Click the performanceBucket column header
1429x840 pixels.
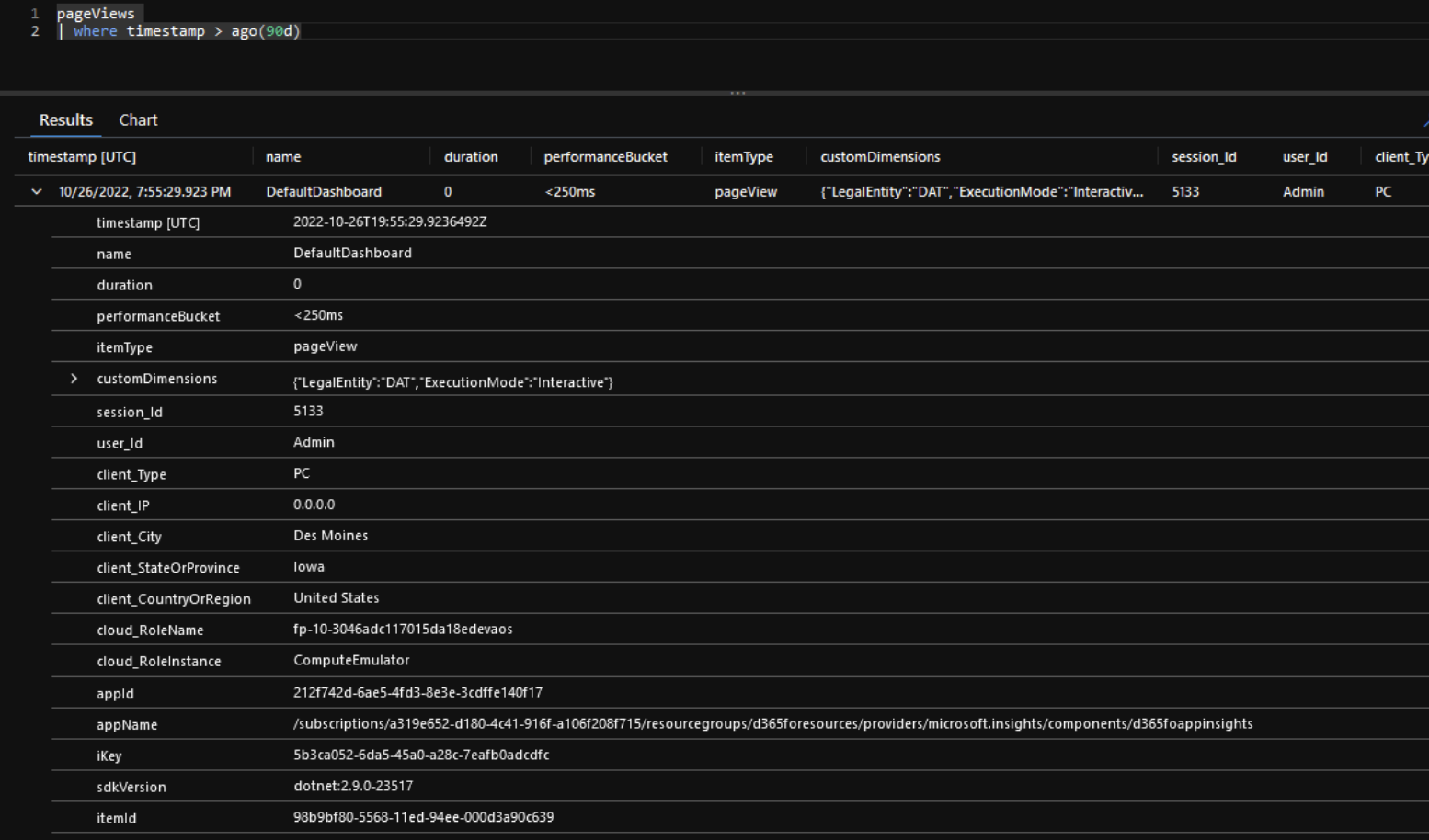(605, 157)
